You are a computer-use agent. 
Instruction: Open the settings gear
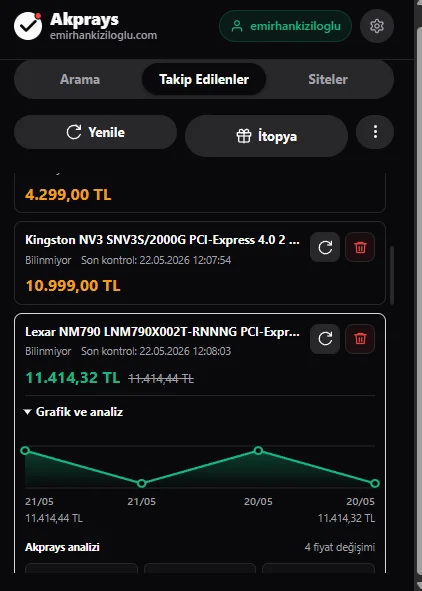pyautogui.click(x=377, y=26)
